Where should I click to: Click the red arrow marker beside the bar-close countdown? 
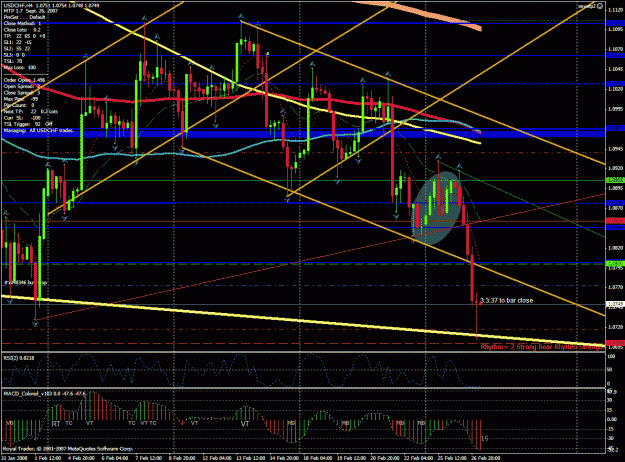click(x=480, y=303)
